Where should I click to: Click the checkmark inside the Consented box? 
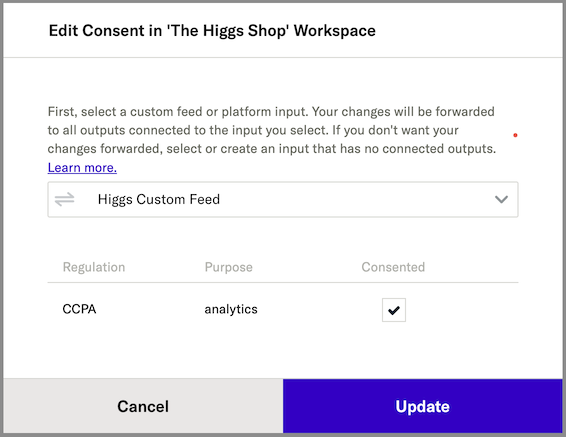(x=394, y=310)
